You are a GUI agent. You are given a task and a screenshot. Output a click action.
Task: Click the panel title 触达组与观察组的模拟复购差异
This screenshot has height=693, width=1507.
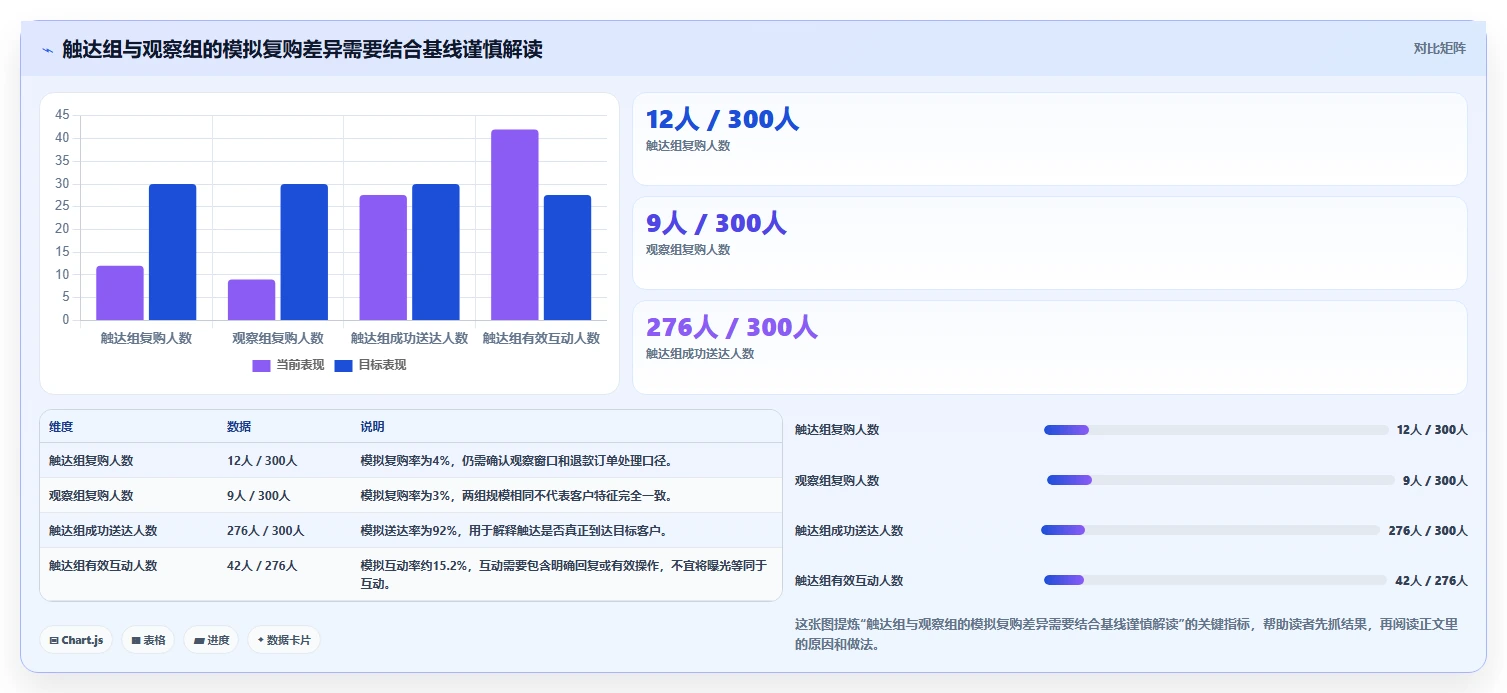pos(302,49)
